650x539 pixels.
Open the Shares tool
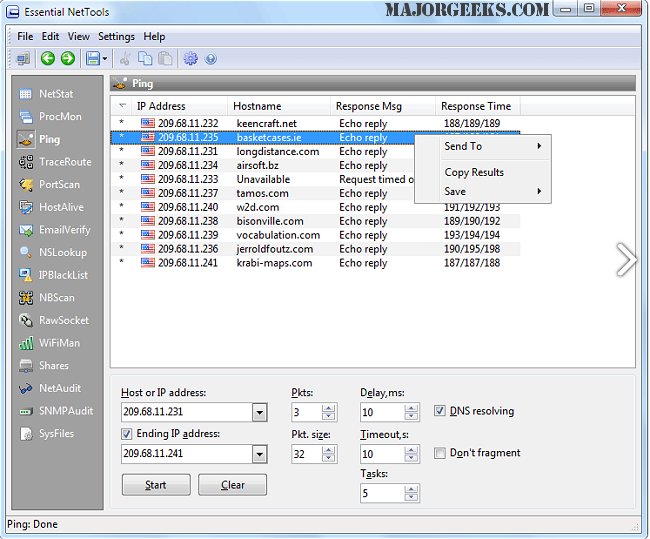point(44,365)
